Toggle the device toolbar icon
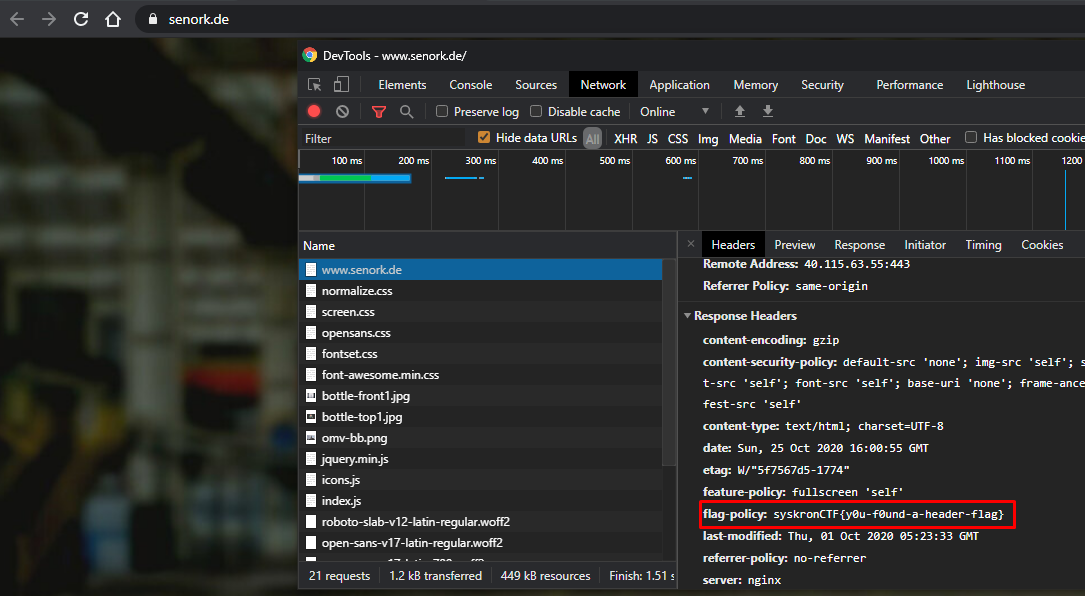Viewport: 1085px width, 596px height. coord(341,84)
